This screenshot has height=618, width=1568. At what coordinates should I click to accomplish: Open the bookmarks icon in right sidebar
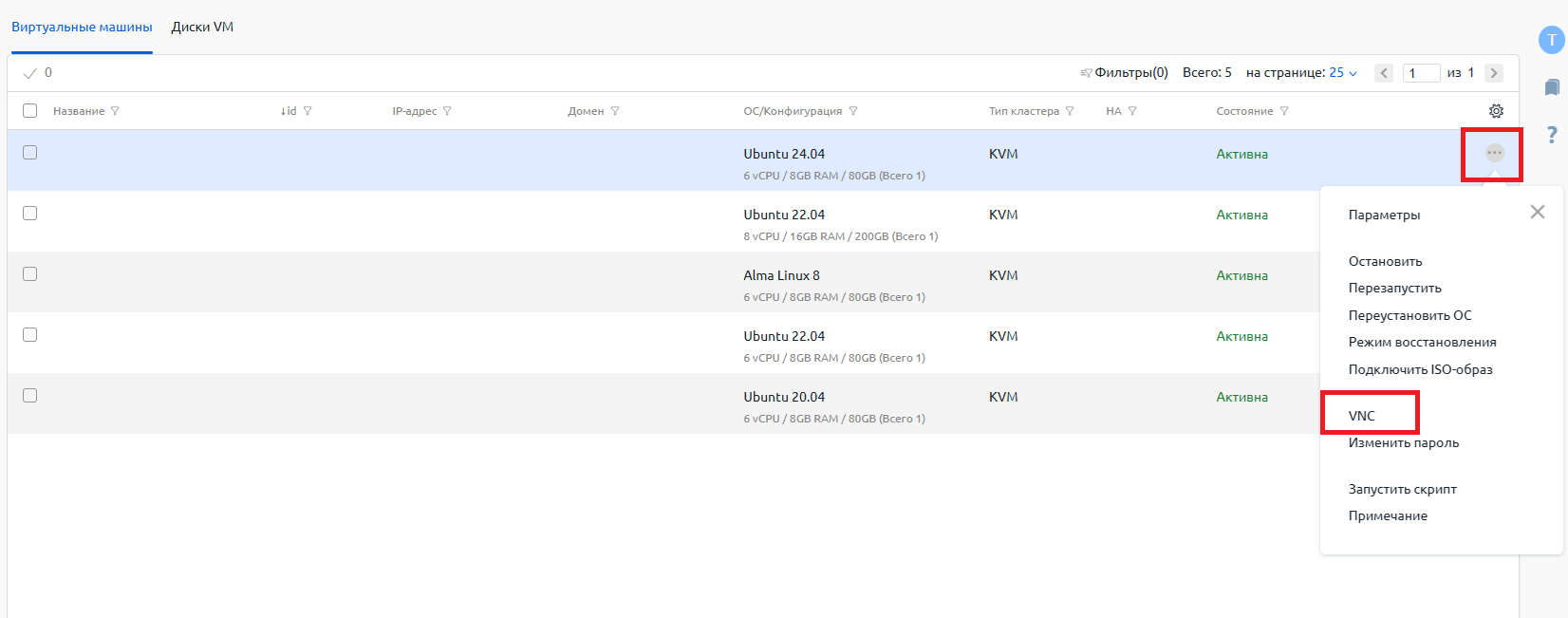click(1552, 87)
